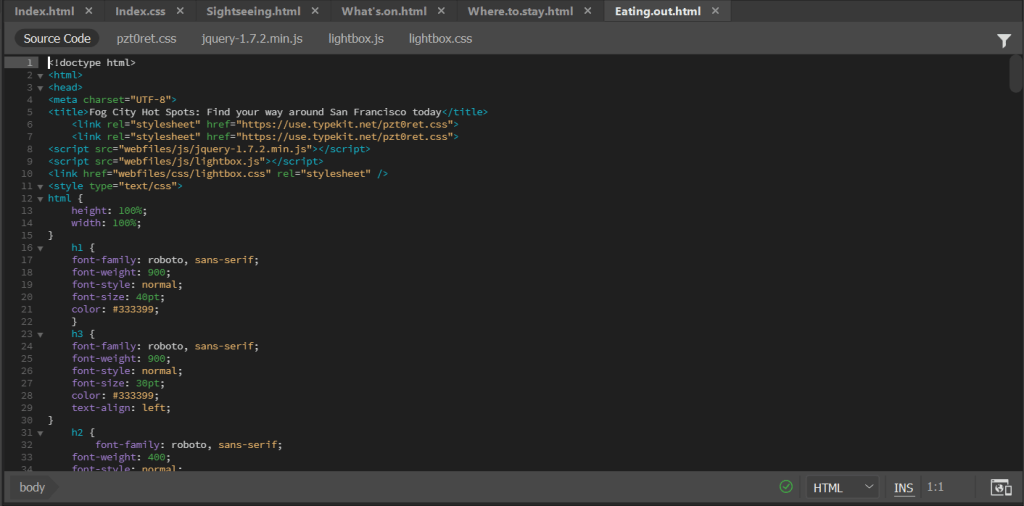Collapse the h2 rule on line 31
1024x506 pixels.
(40, 433)
